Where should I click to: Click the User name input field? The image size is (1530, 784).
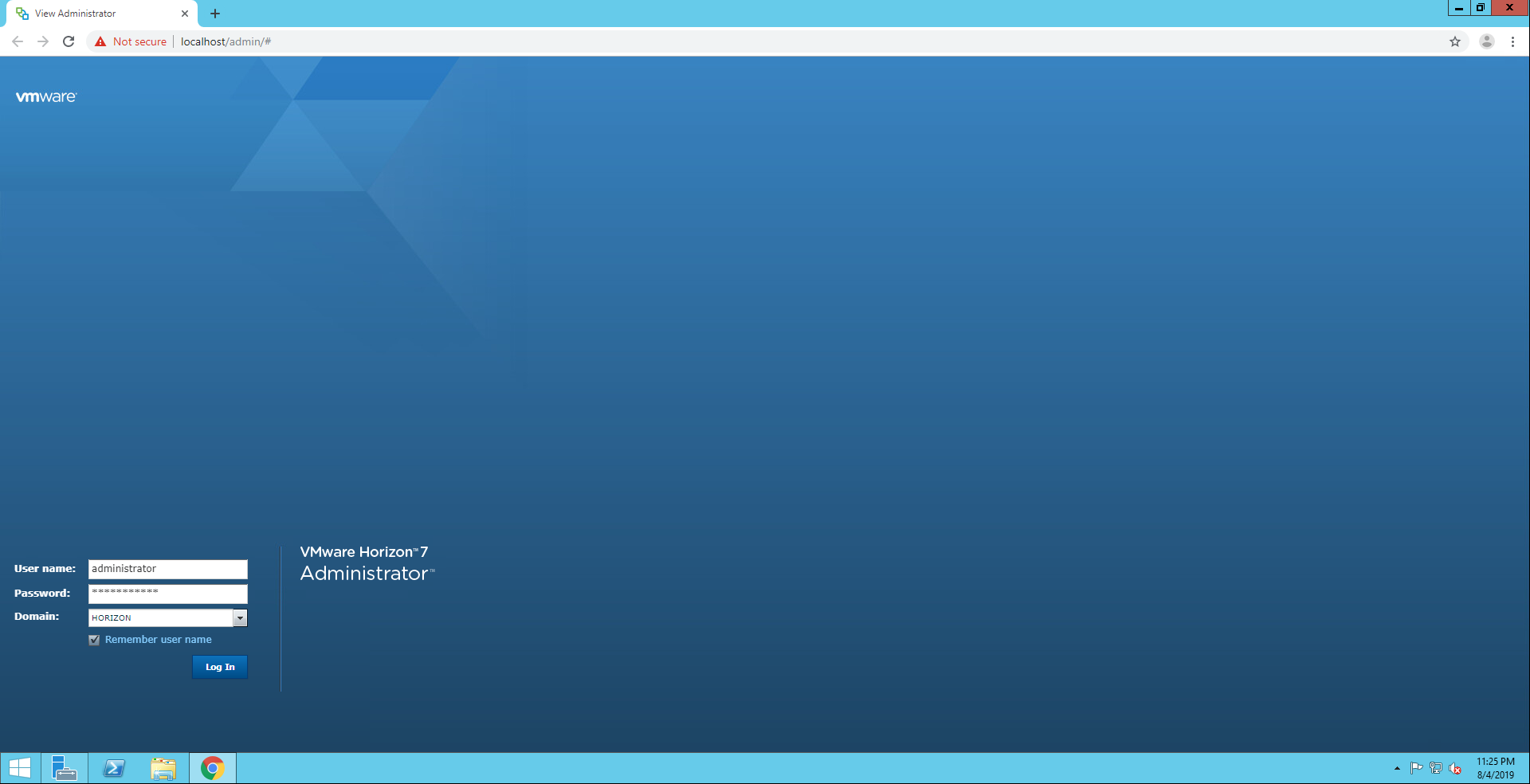coord(167,569)
